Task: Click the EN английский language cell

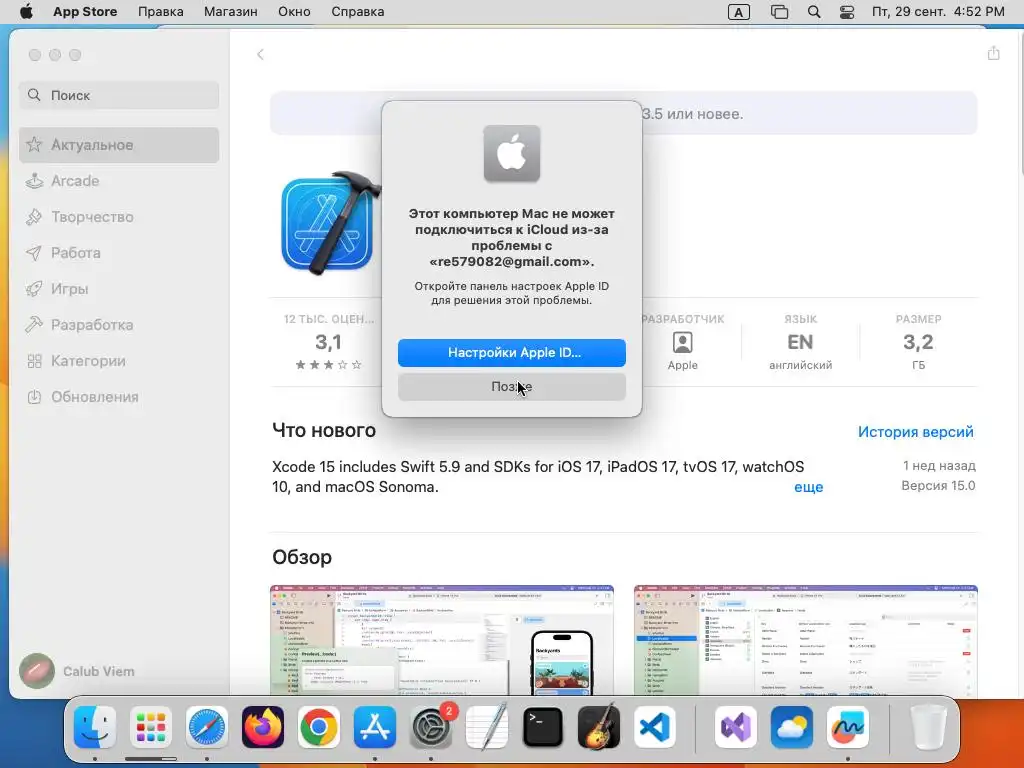Action: (801, 342)
